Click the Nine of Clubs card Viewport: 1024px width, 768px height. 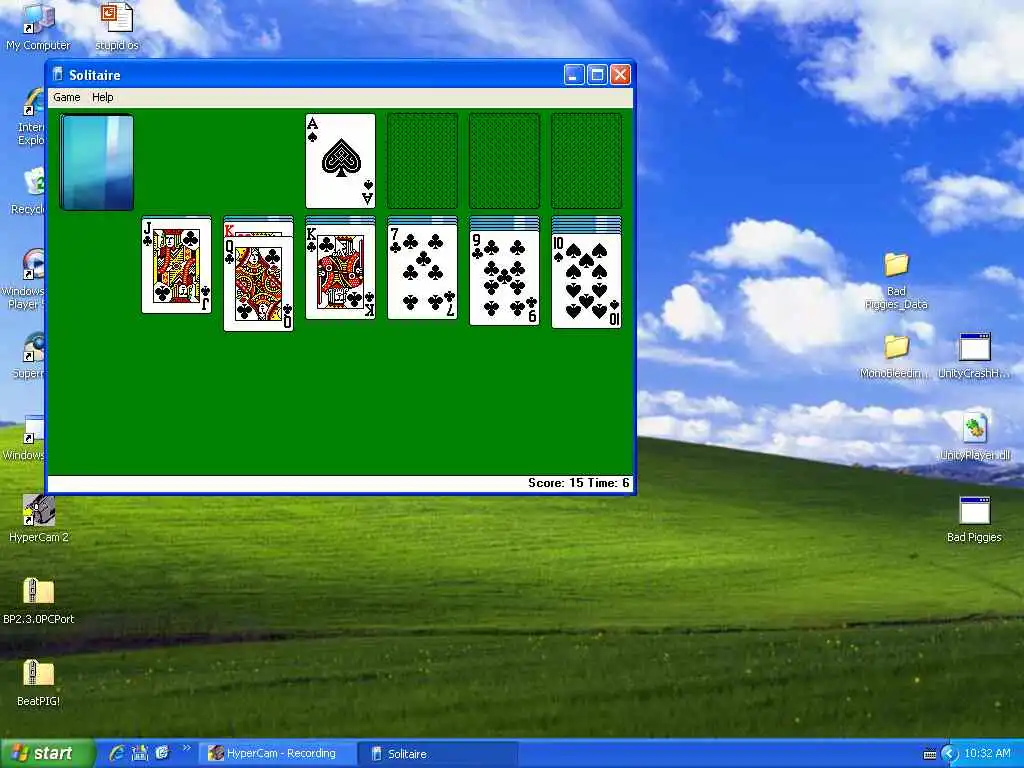point(504,278)
